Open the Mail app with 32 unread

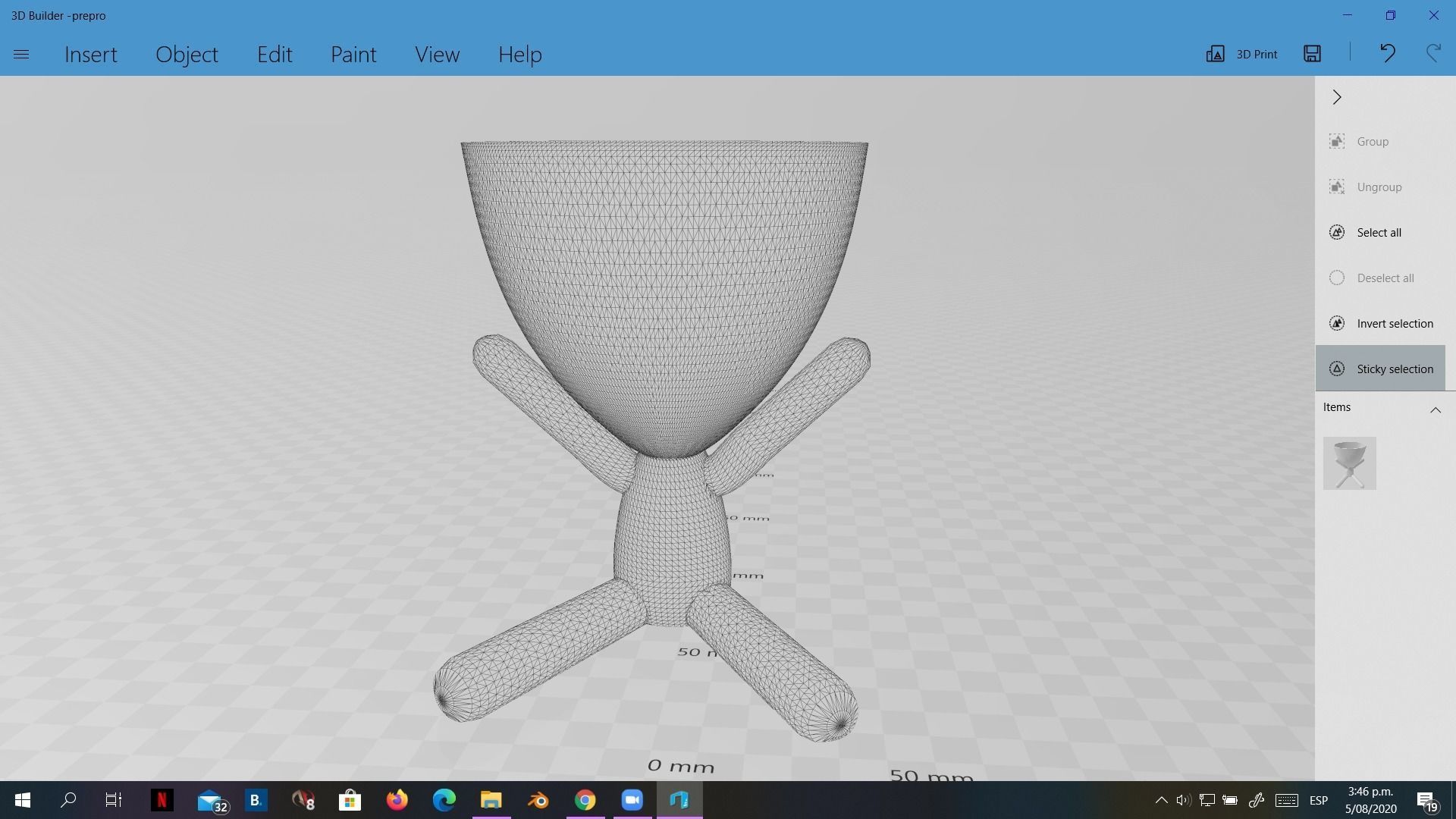pyautogui.click(x=212, y=801)
